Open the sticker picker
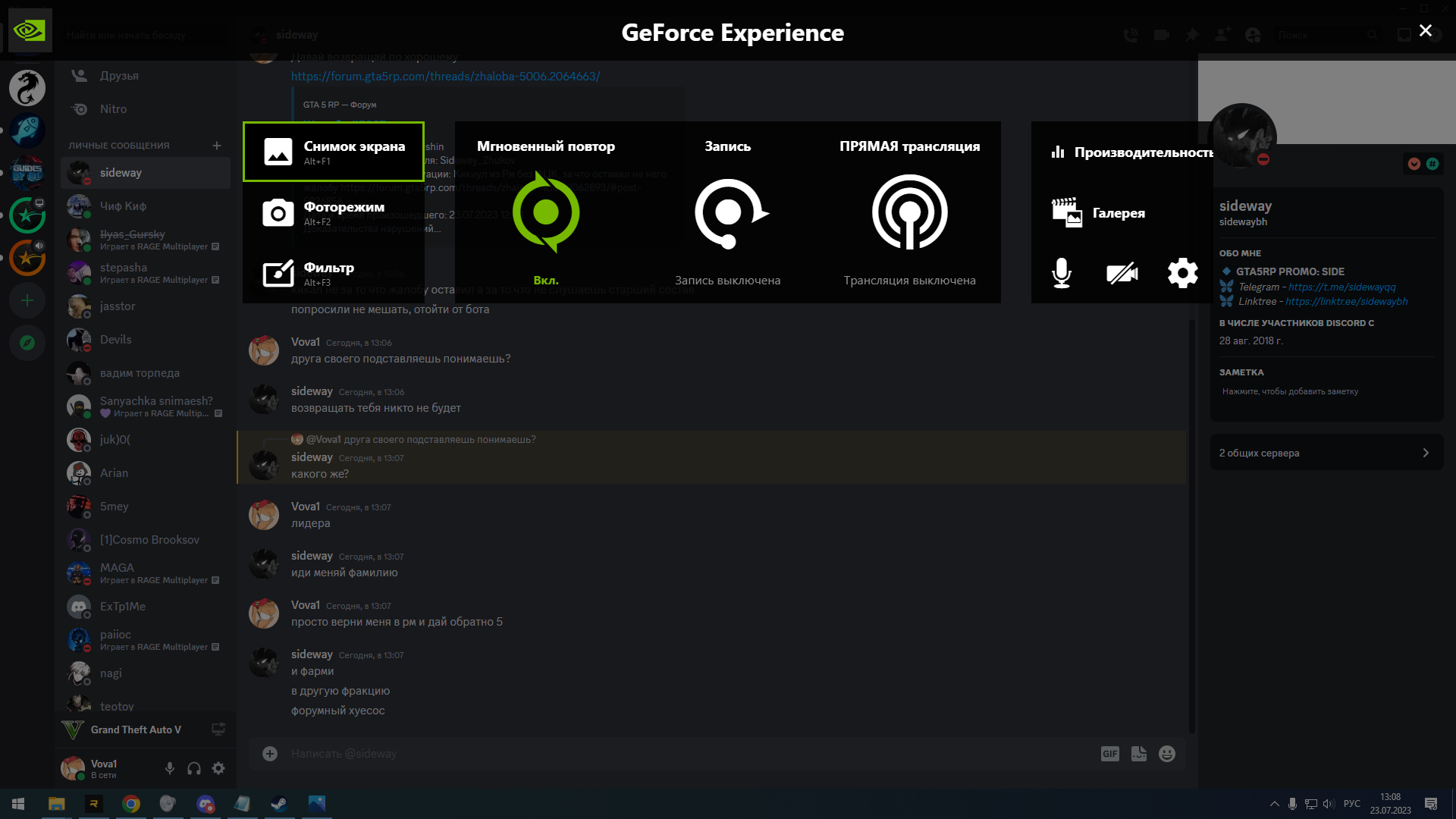The width and height of the screenshot is (1456, 819). [x=1139, y=754]
